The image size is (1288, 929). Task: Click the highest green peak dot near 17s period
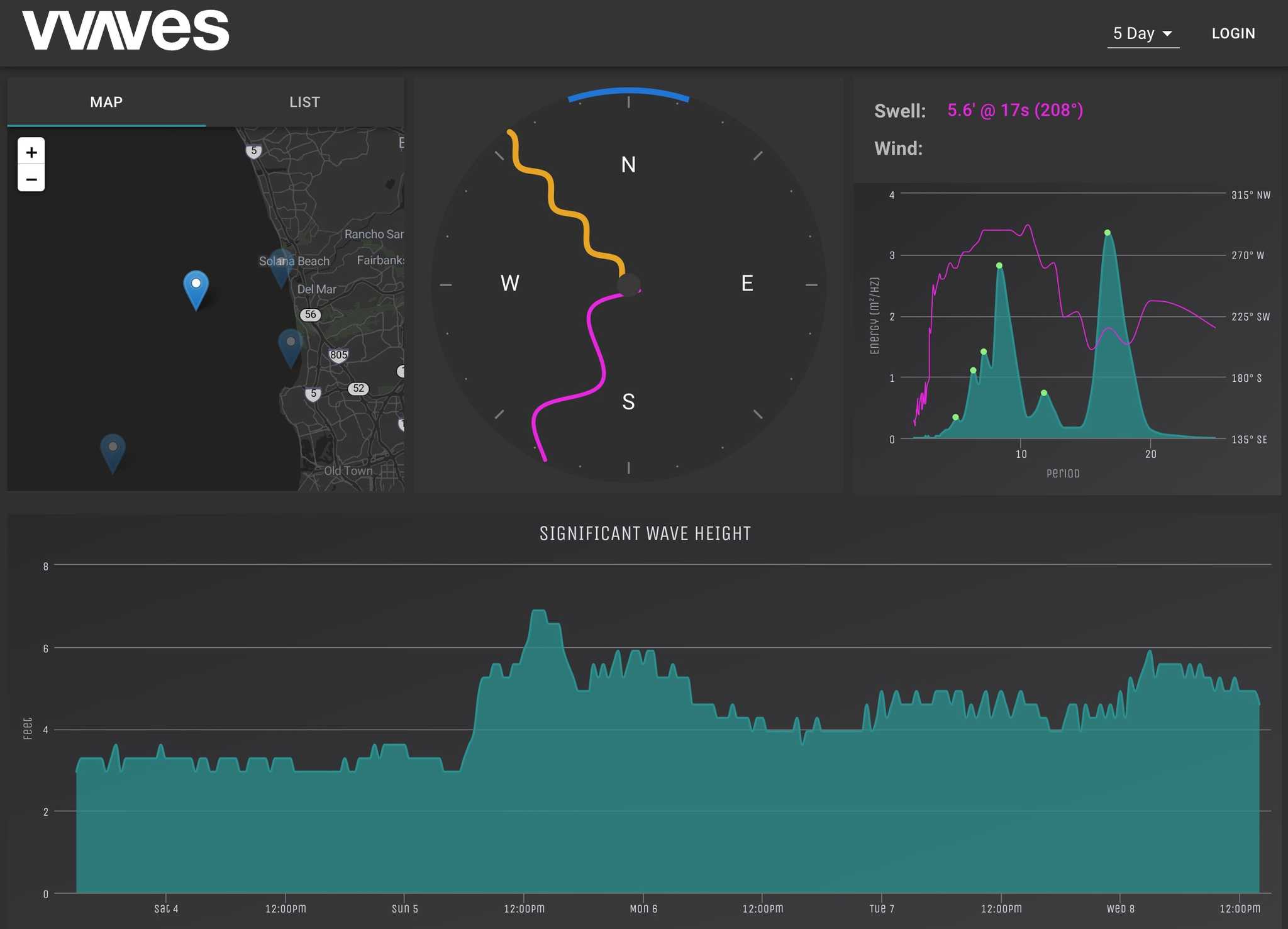[x=1108, y=233]
